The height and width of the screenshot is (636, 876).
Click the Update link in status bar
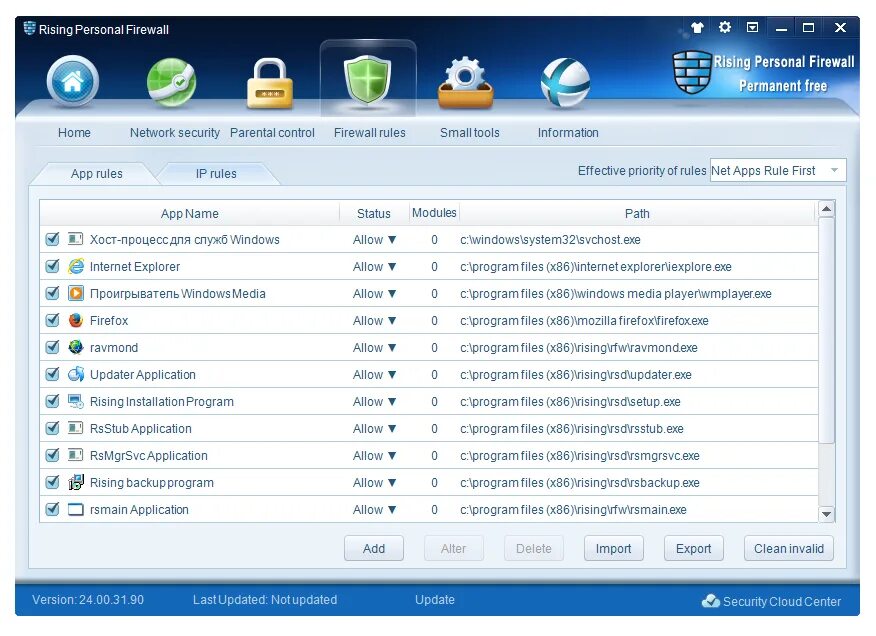[x=435, y=600]
